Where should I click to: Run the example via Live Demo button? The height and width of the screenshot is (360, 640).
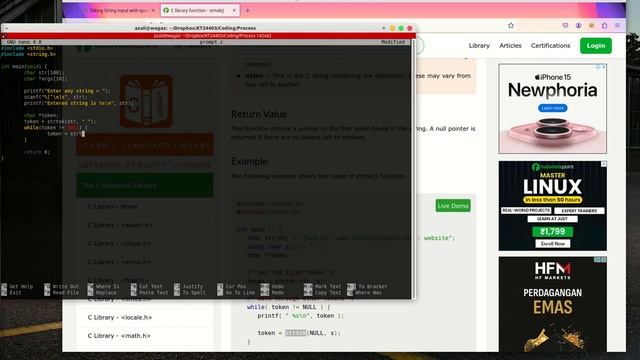click(x=453, y=206)
